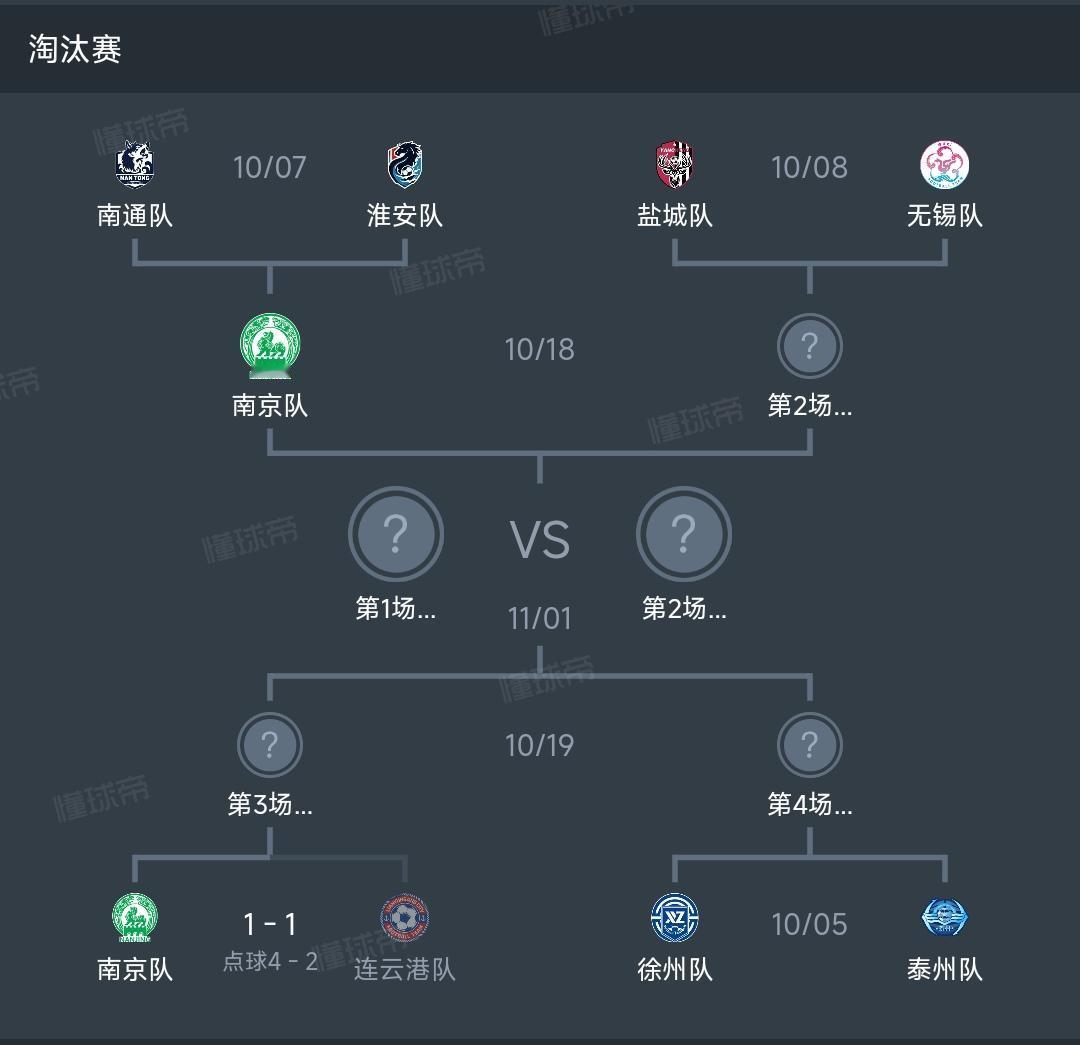Select the large 第2场 placeholder right of VS
The width and height of the screenshot is (1080, 1045).
click(684, 535)
